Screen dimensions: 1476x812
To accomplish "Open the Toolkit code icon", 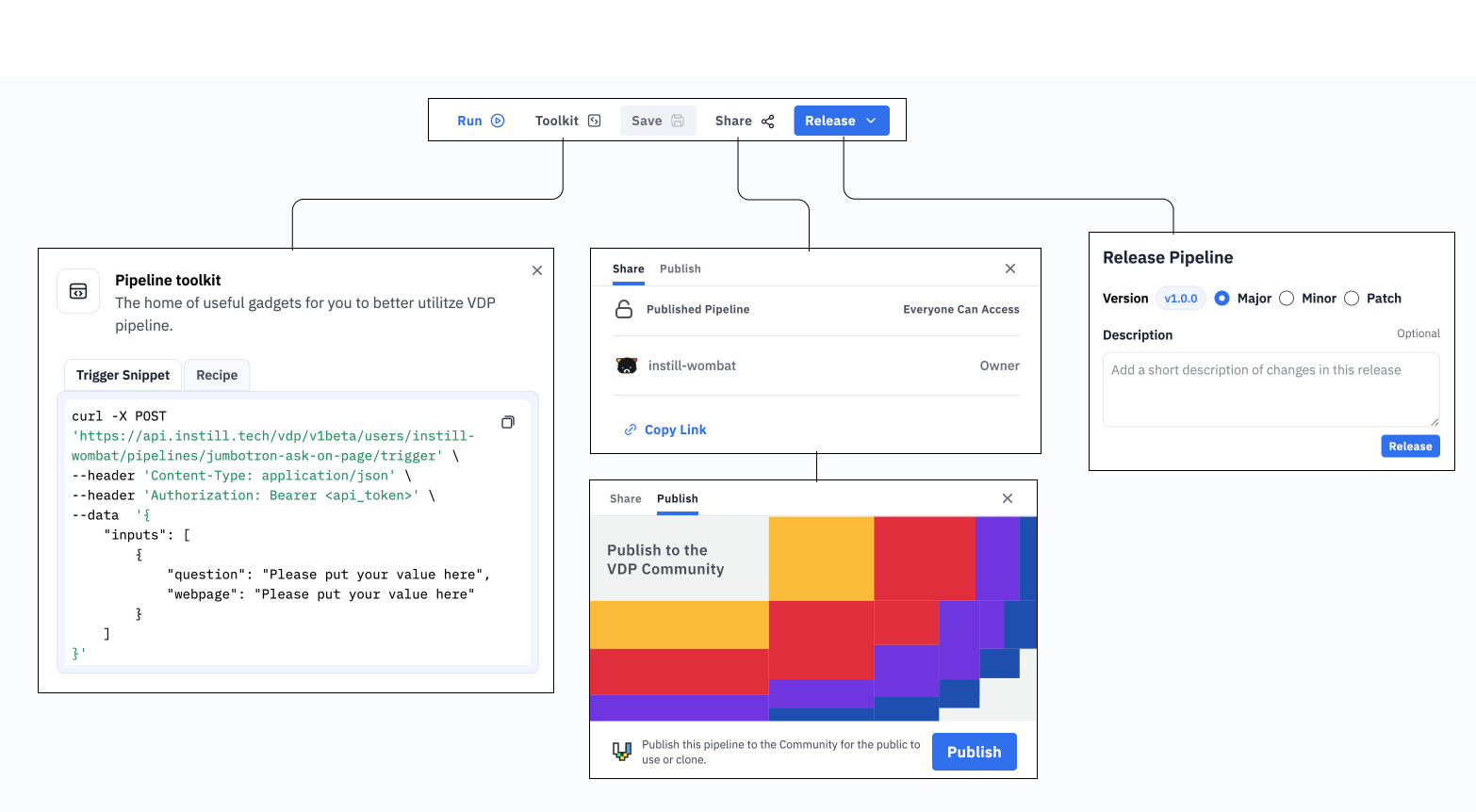I will click(x=594, y=121).
